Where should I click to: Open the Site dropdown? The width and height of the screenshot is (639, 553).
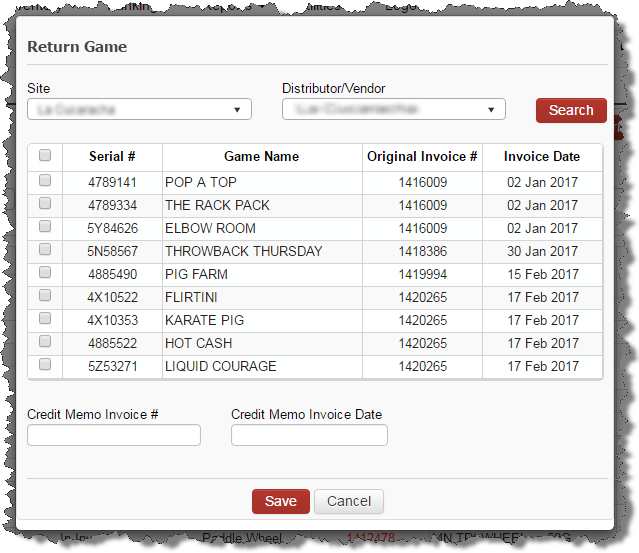(139, 109)
